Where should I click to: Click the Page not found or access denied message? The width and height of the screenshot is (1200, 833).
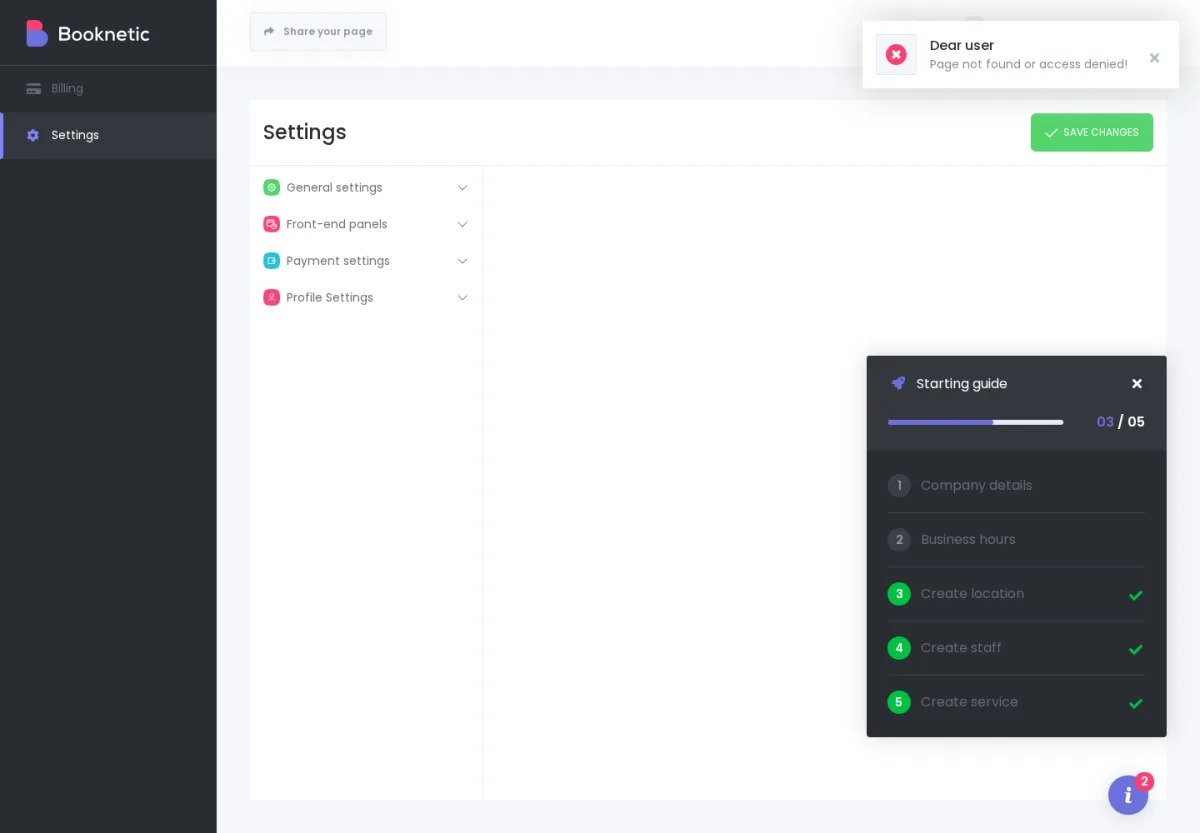click(1028, 65)
